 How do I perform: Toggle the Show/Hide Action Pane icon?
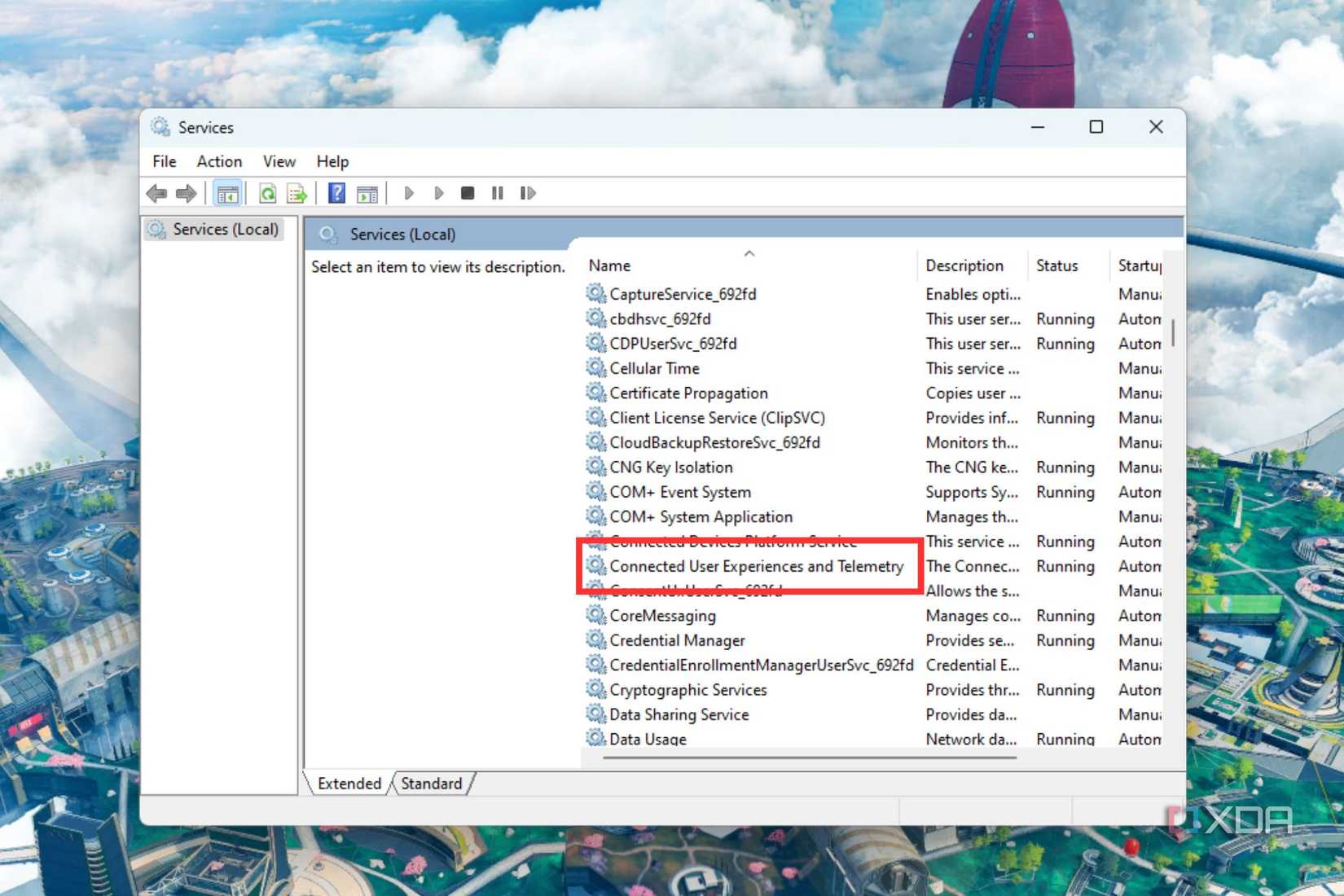(367, 193)
